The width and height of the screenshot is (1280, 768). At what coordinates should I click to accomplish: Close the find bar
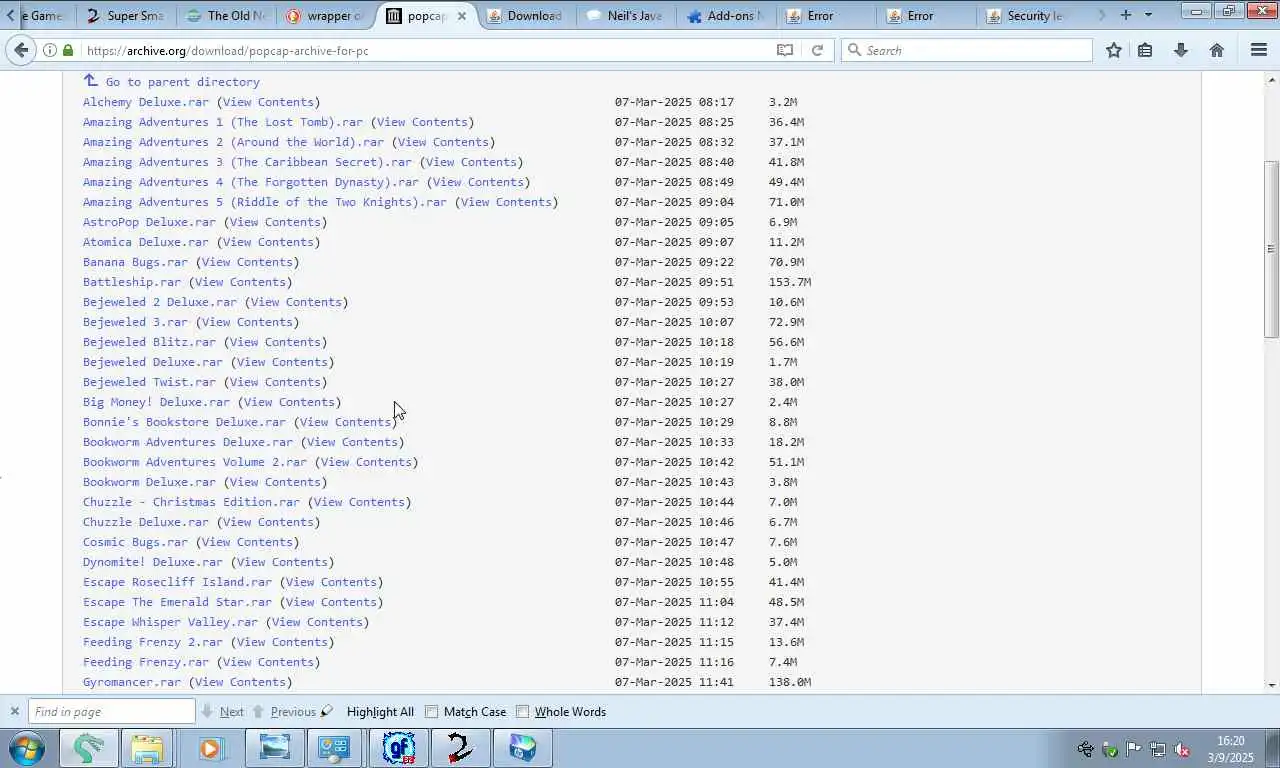click(14, 712)
